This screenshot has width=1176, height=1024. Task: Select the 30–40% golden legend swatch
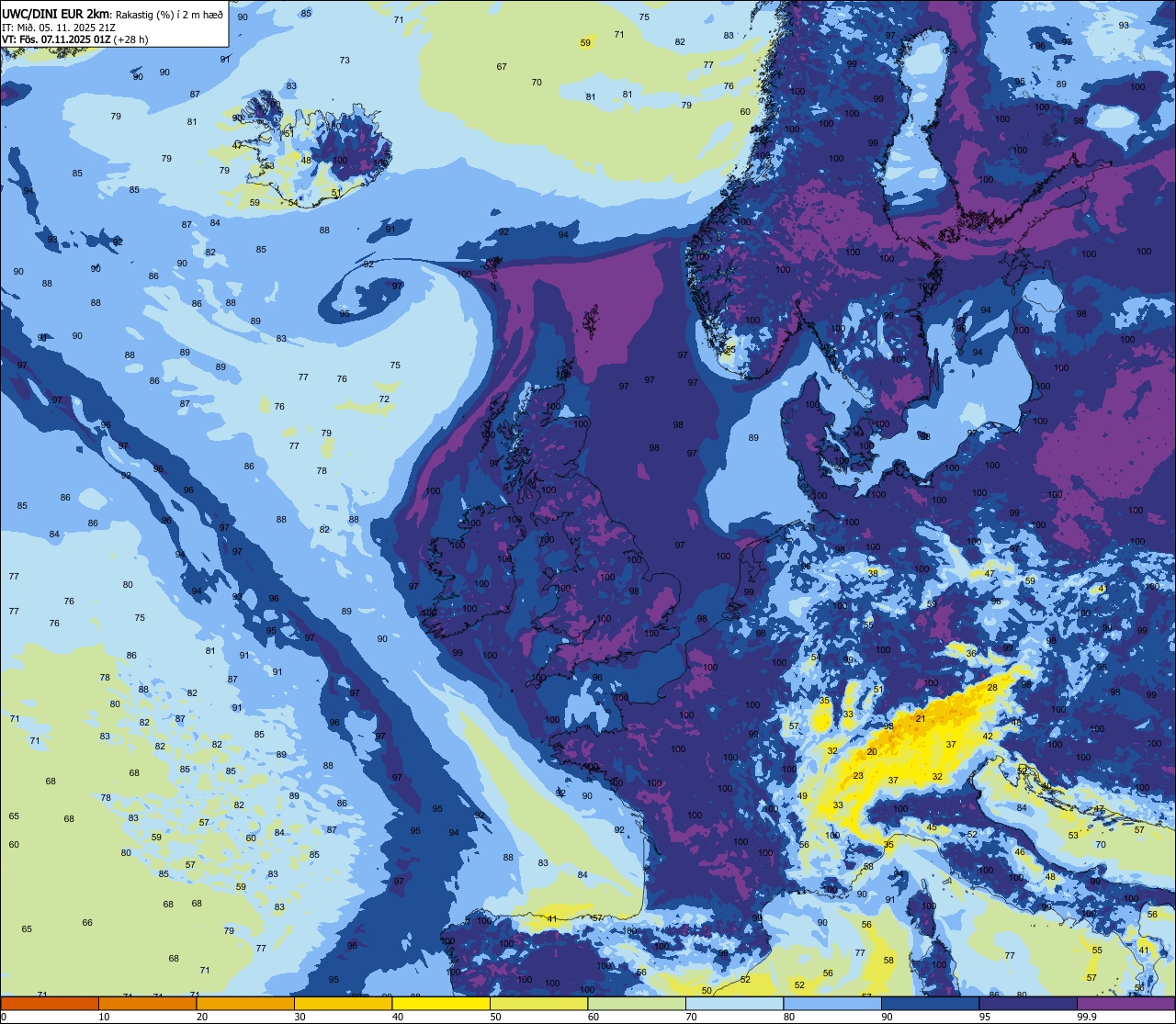coord(343,1003)
